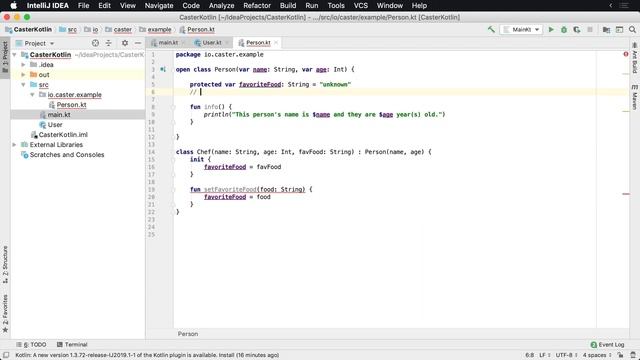
Task: Close the Person.kt tab
Action: (276, 42)
